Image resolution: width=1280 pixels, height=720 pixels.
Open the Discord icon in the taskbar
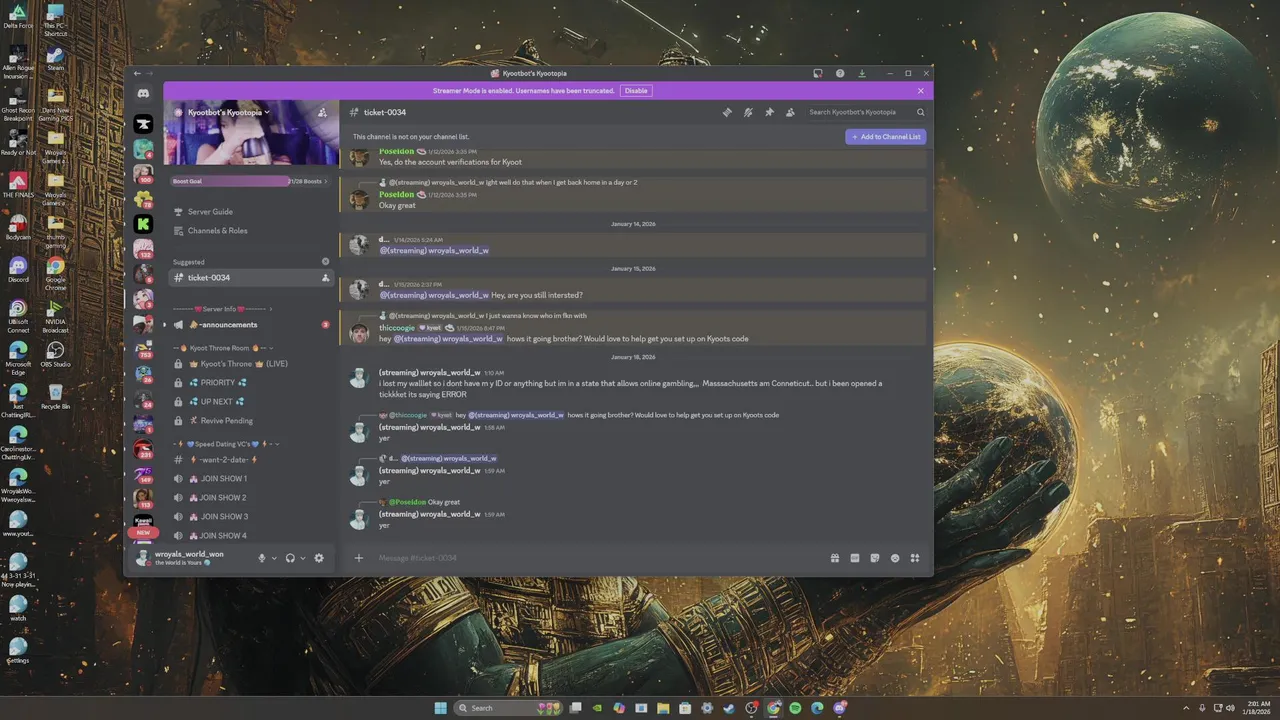840,708
